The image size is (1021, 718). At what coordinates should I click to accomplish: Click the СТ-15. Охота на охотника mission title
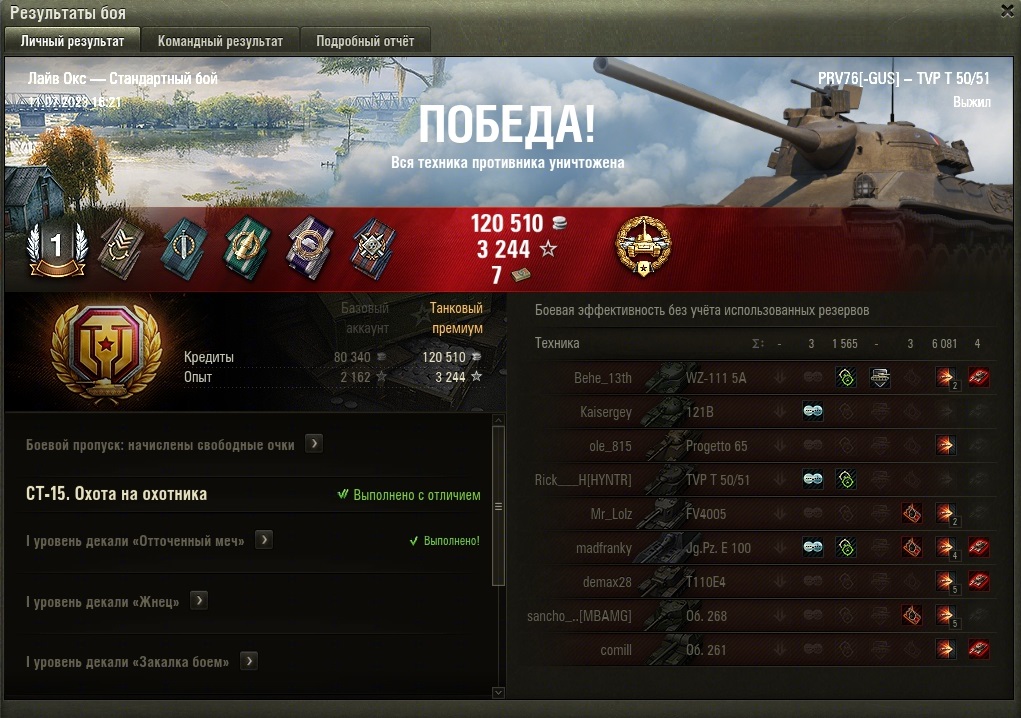(x=117, y=493)
